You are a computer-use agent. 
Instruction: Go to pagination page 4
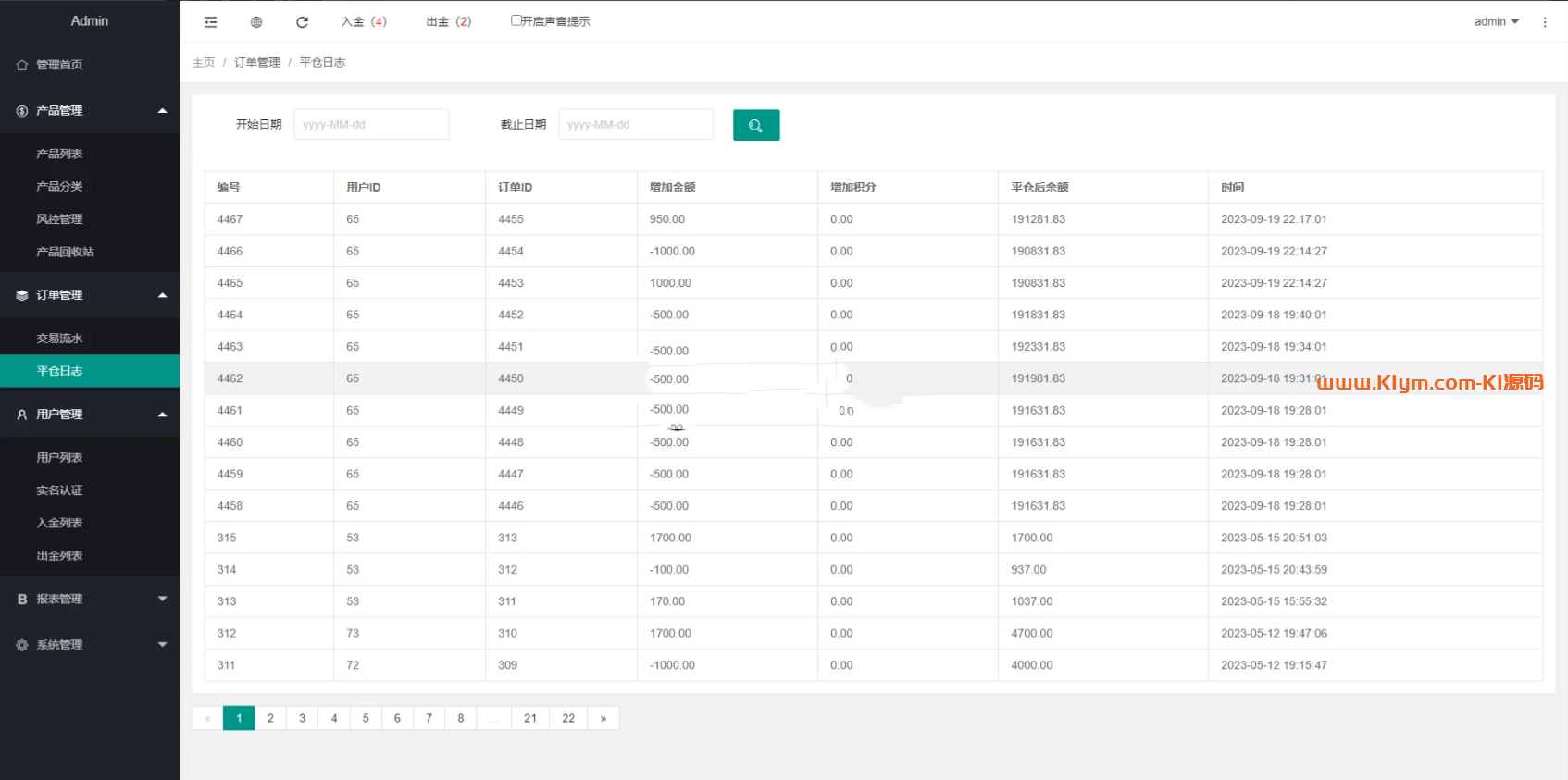(334, 718)
